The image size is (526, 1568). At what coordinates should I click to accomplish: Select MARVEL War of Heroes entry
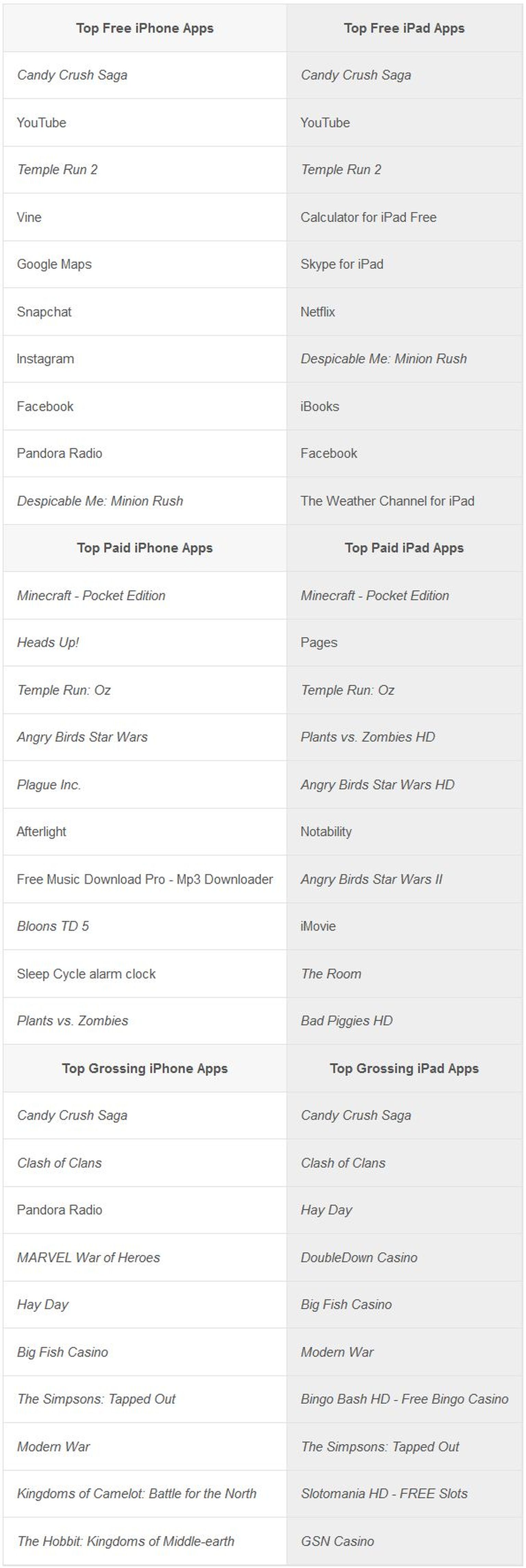(88, 1257)
